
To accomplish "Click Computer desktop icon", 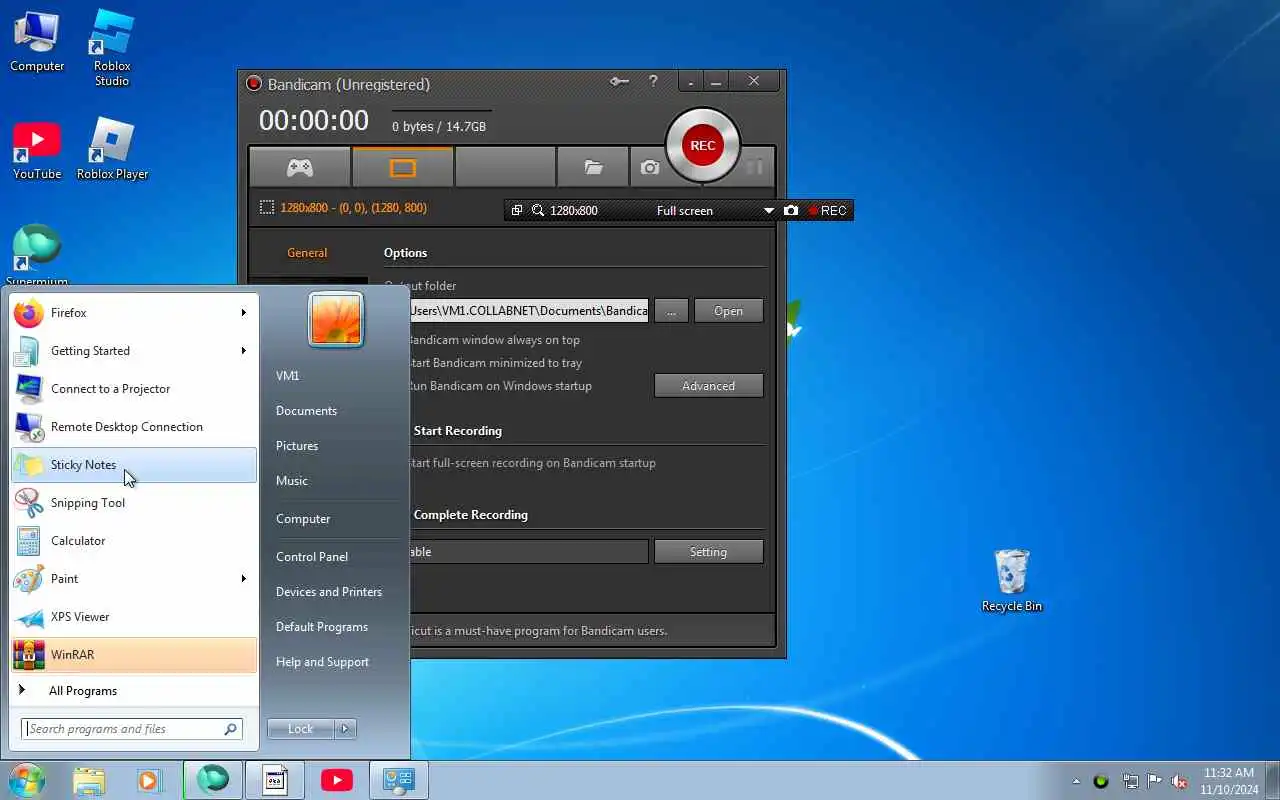I will pyautogui.click(x=37, y=42).
